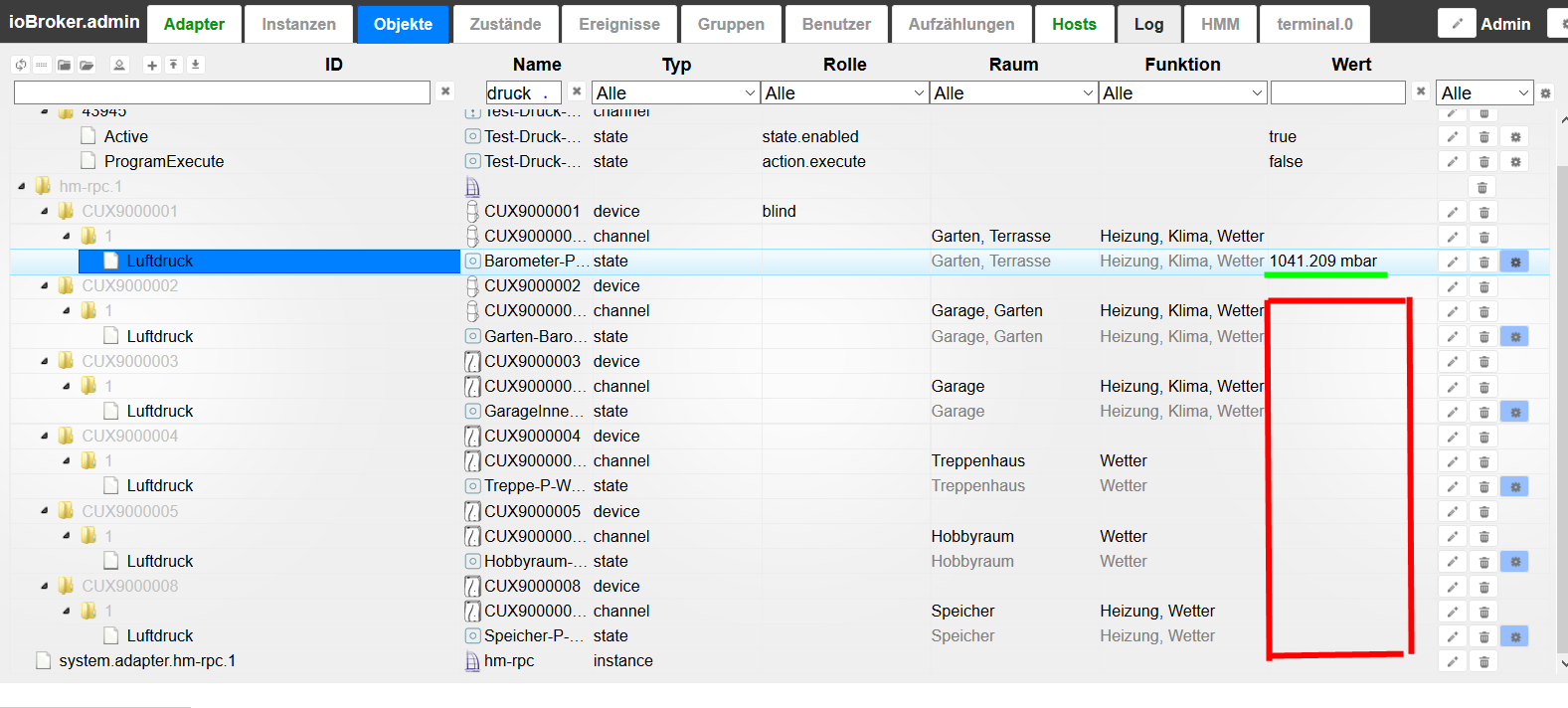Edit the hm-rpc instance with its pencil icon

1453,661
